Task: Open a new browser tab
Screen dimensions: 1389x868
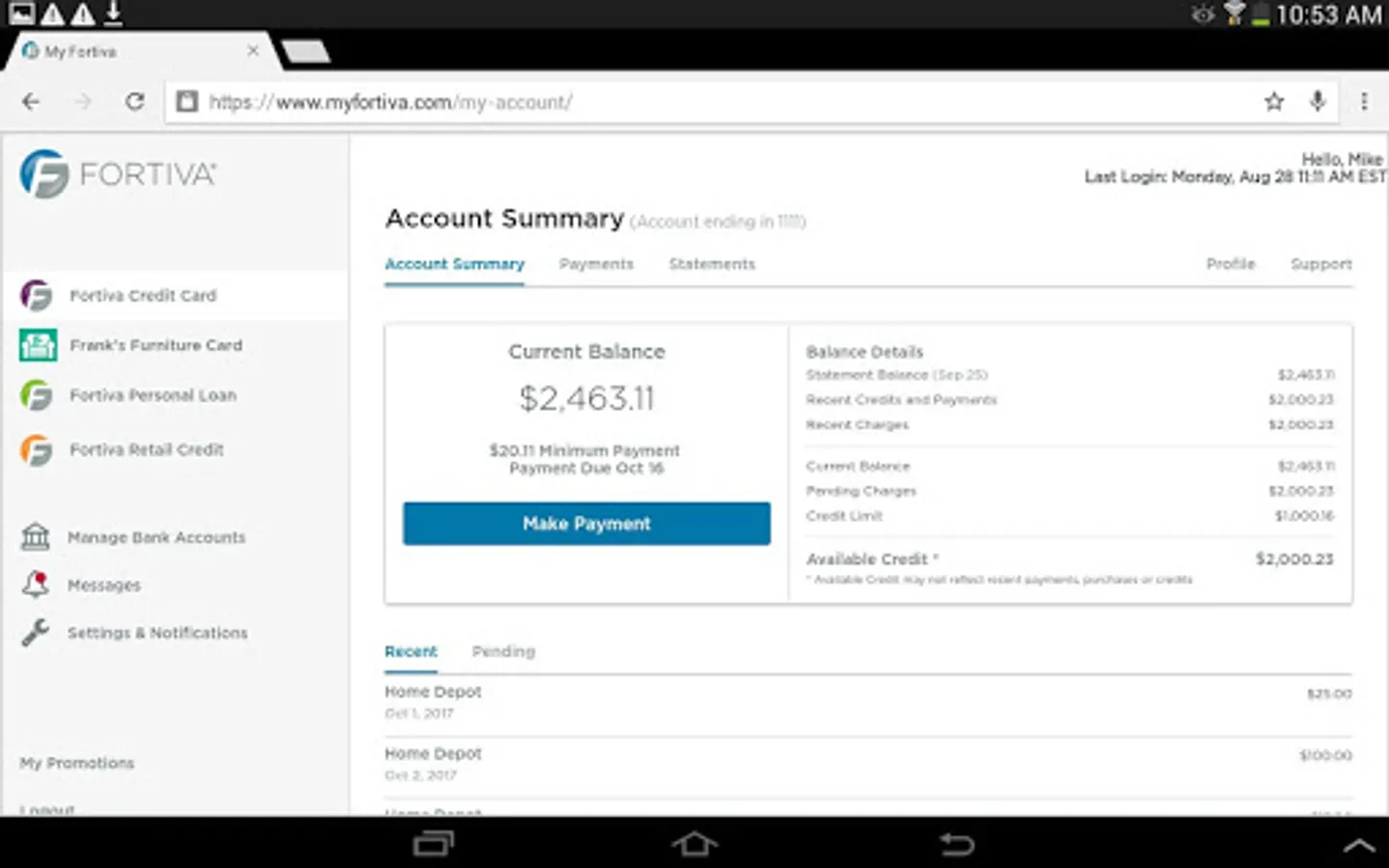Action: point(306,51)
